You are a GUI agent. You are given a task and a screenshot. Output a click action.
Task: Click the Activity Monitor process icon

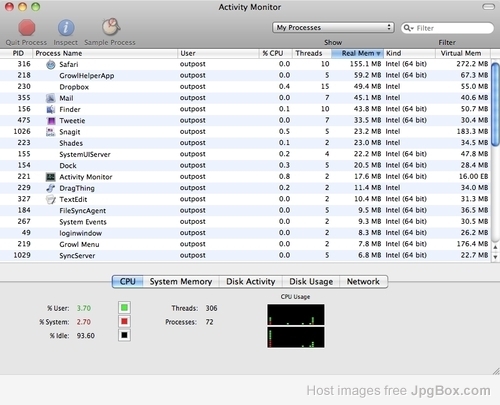pyautogui.click(x=50, y=177)
